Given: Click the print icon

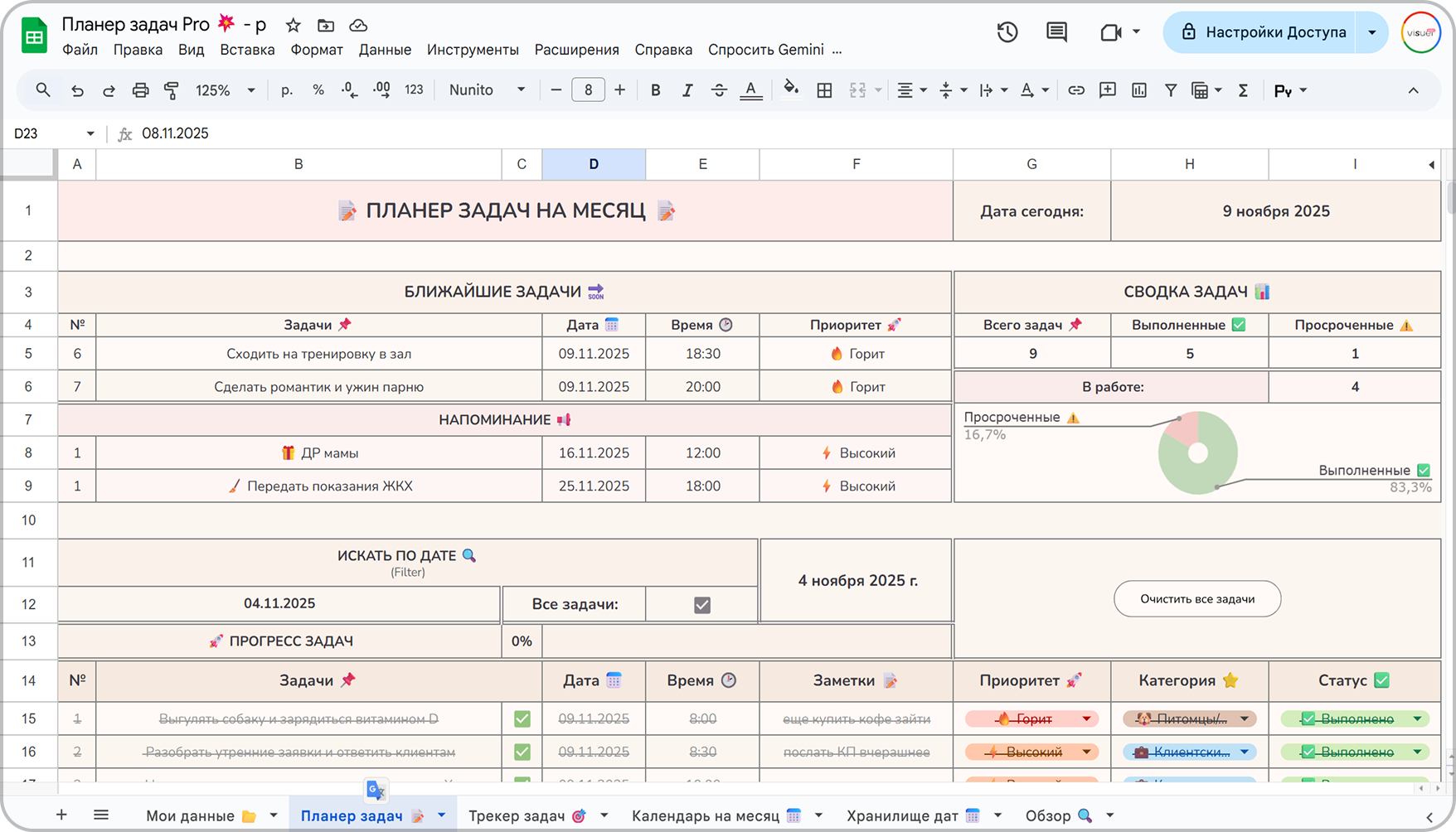Looking at the screenshot, I should pyautogui.click(x=140, y=90).
